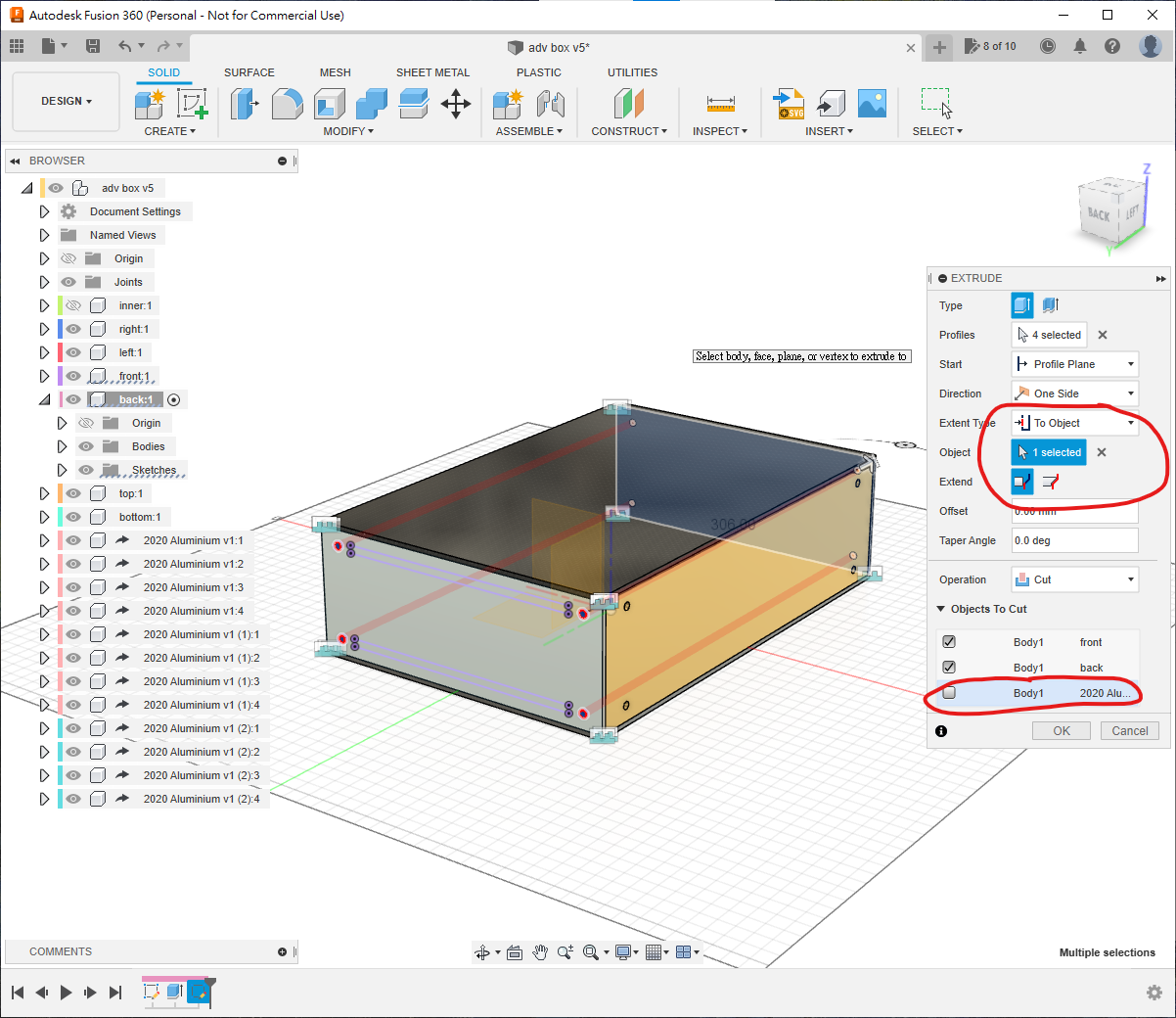
Task: Enable the 2020 Alu... Body1 checkbox
Action: 949,693
